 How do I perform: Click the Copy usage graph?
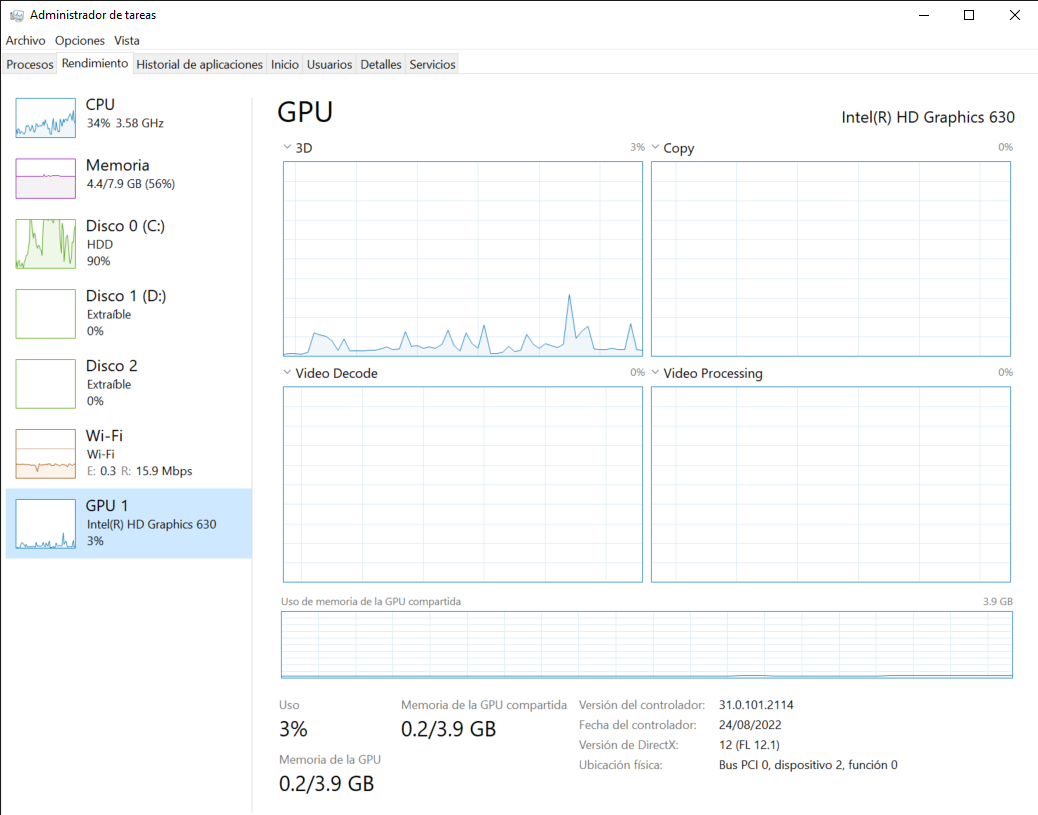point(831,259)
